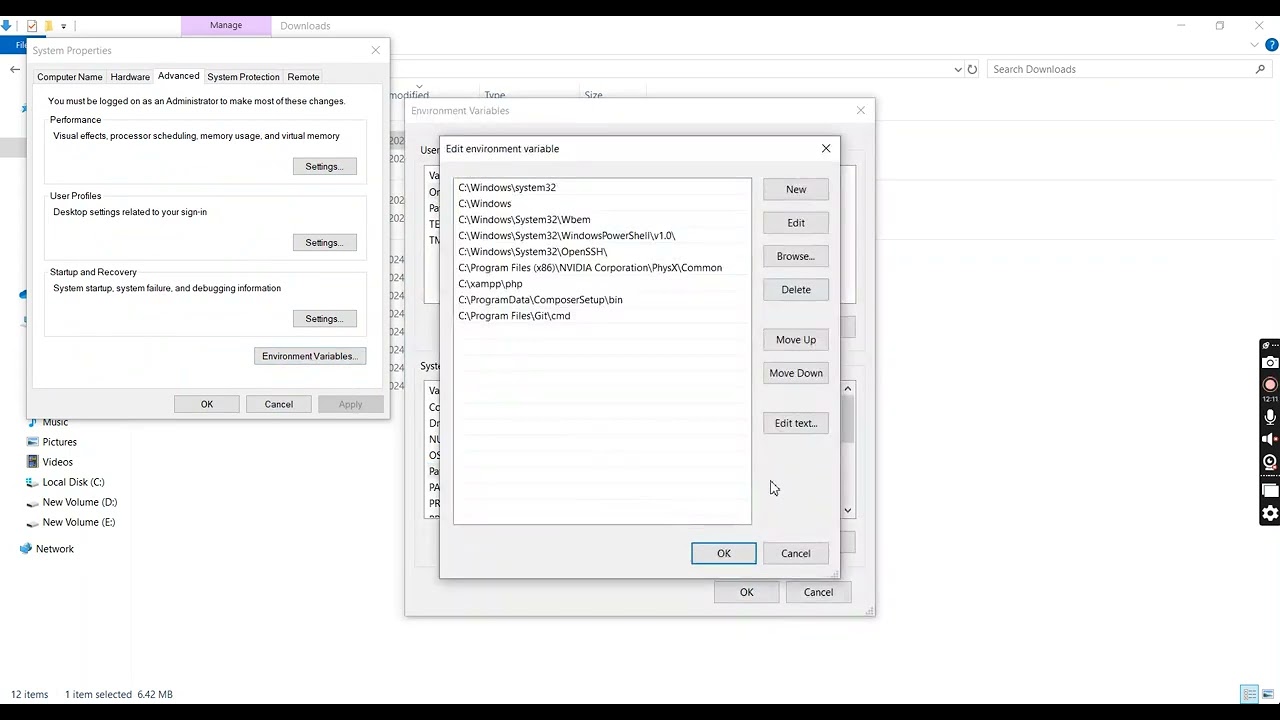Click the Environment Variables... button
The height and width of the screenshot is (720, 1280).
[x=310, y=356]
